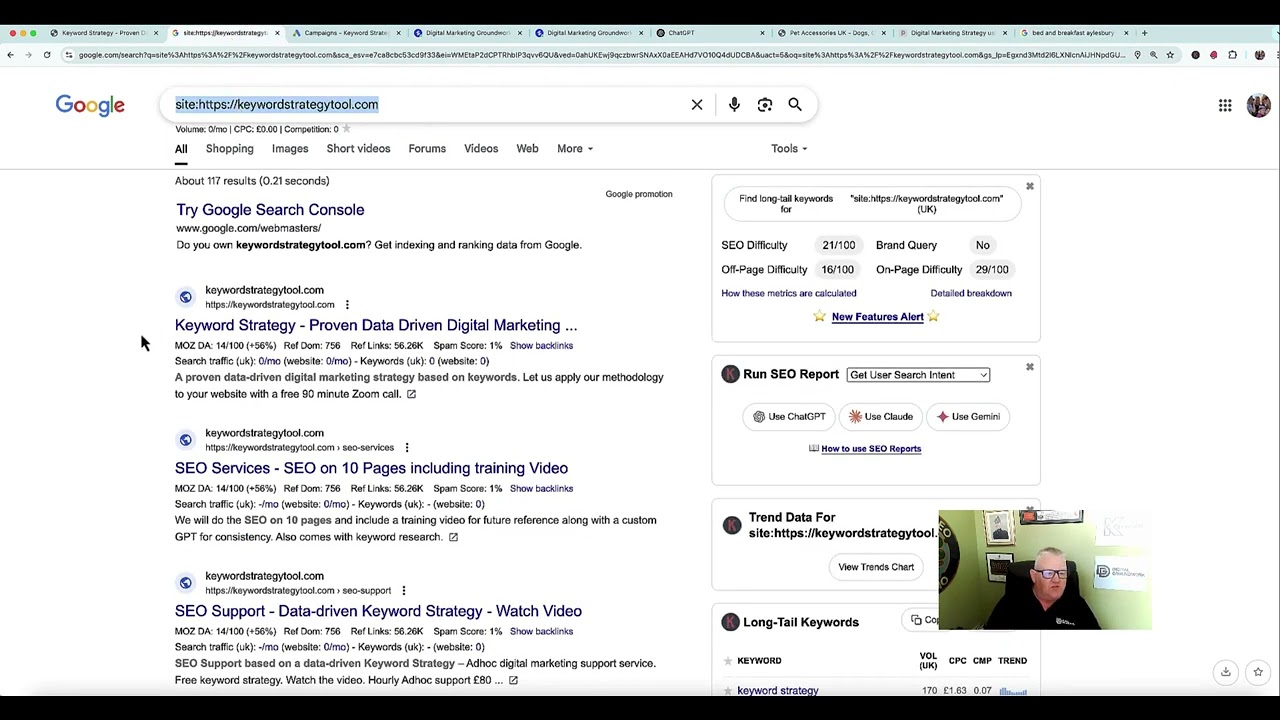The height and width of the screenshot is (720, 1280).
Task: Click the Google search input field
Action: [x=427, y=104]
